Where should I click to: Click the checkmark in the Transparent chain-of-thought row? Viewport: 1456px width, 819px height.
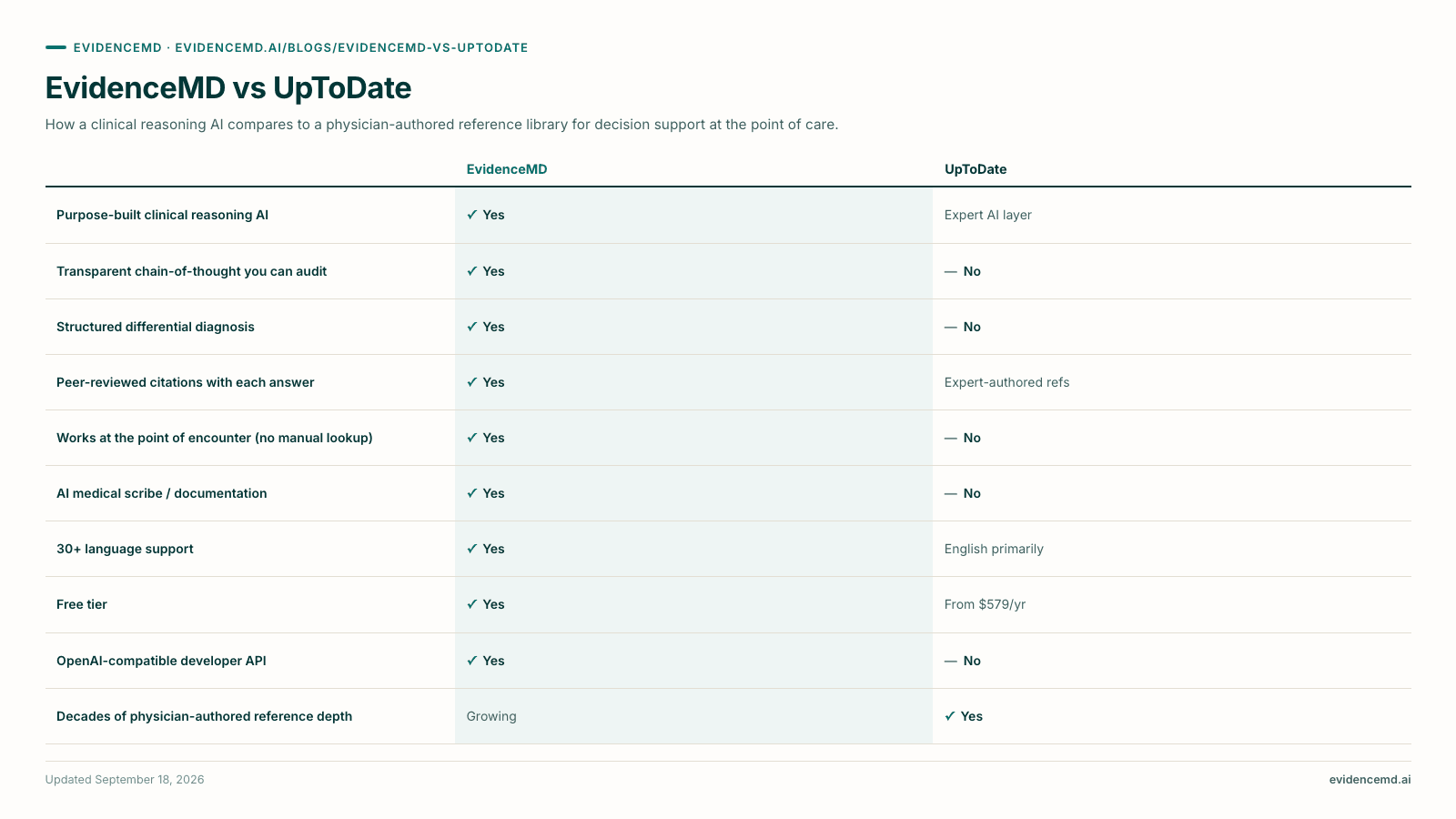point(471,271)
